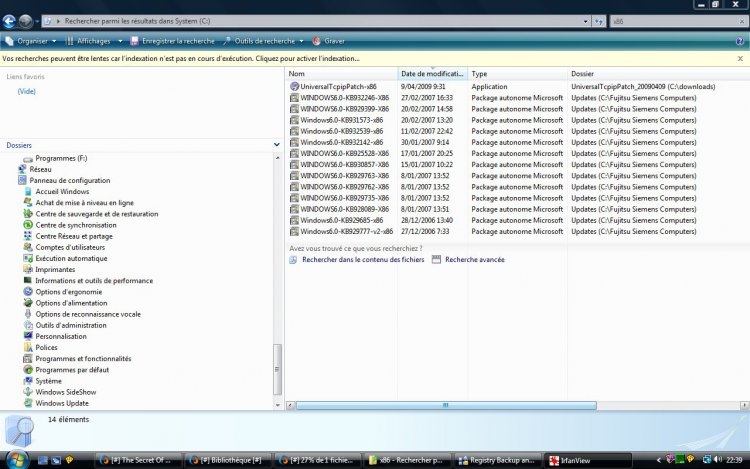
Task: Click scroll-down arrow of folder tree
Action: click(277, 405)
